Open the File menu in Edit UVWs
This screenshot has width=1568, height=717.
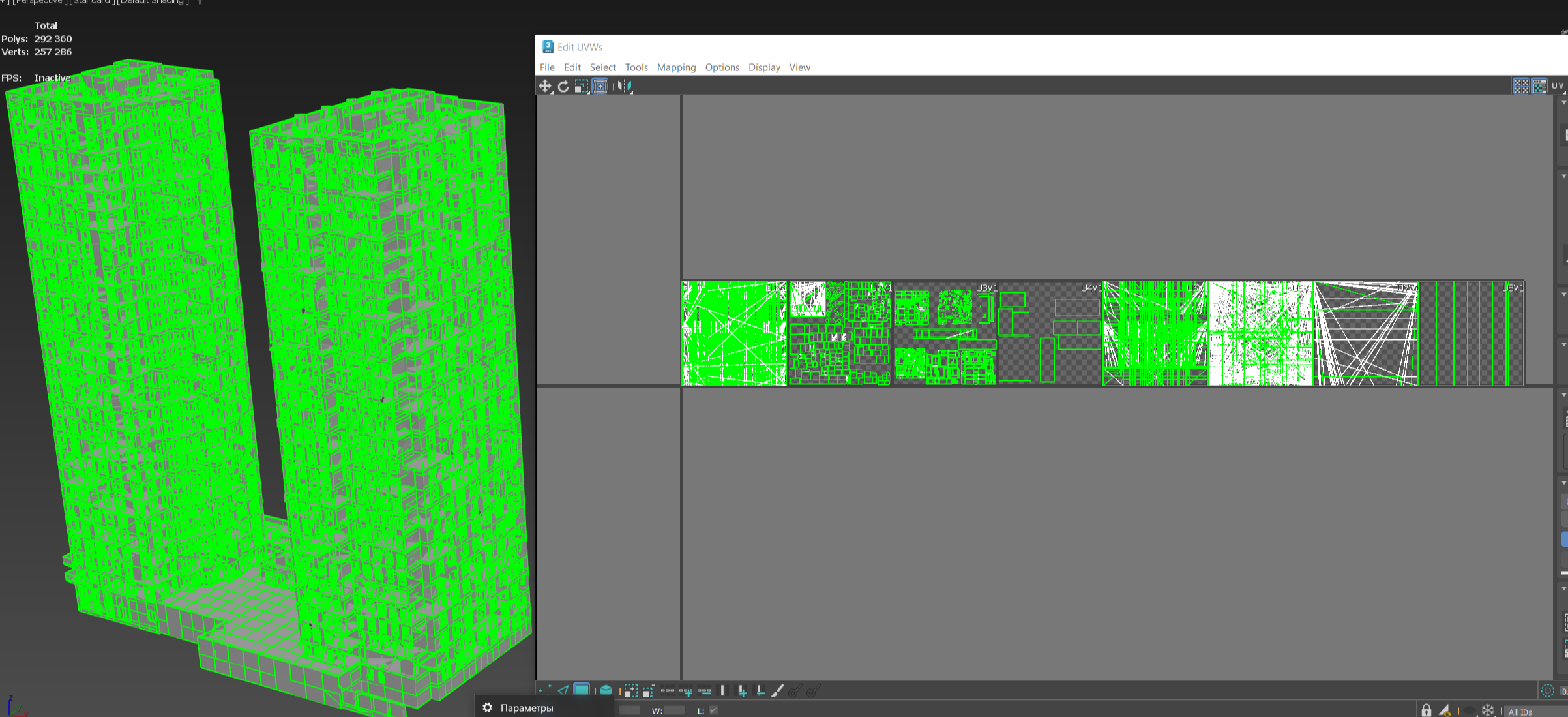pyautogui.click(x=547, y=67)
